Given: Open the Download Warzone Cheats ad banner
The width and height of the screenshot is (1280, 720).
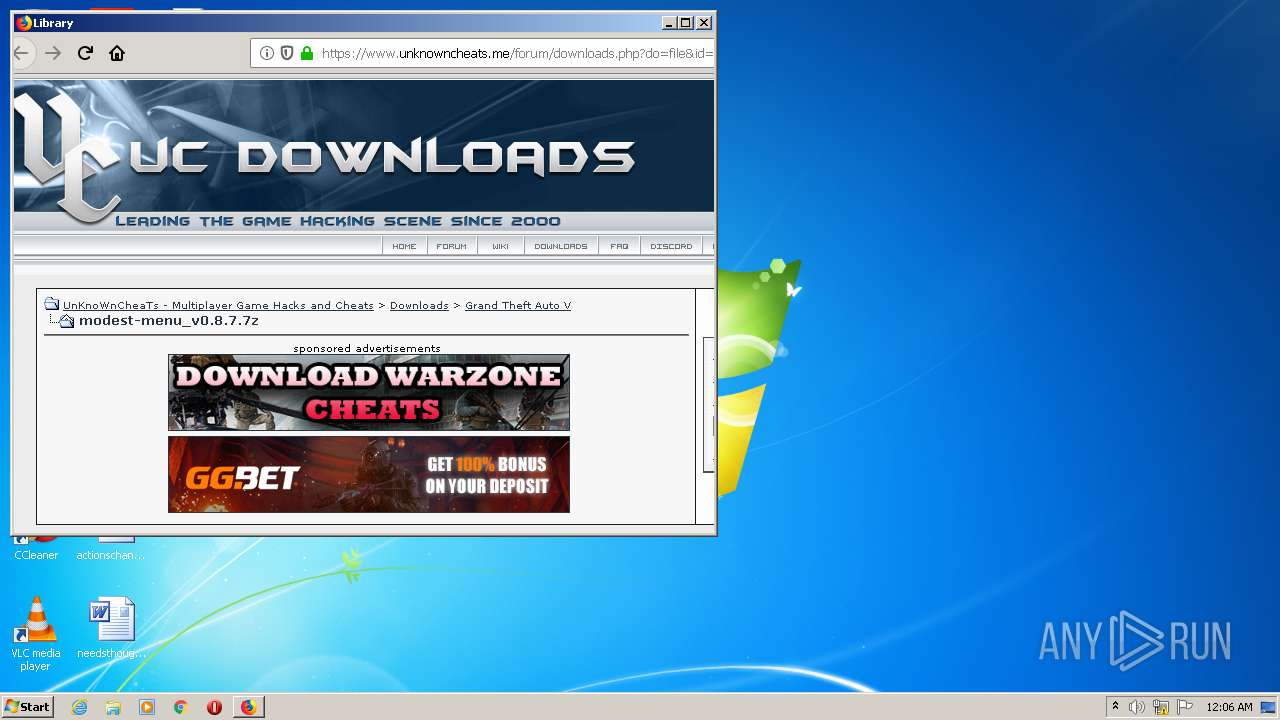Looking at the screenshot, I should click(369, 392).
